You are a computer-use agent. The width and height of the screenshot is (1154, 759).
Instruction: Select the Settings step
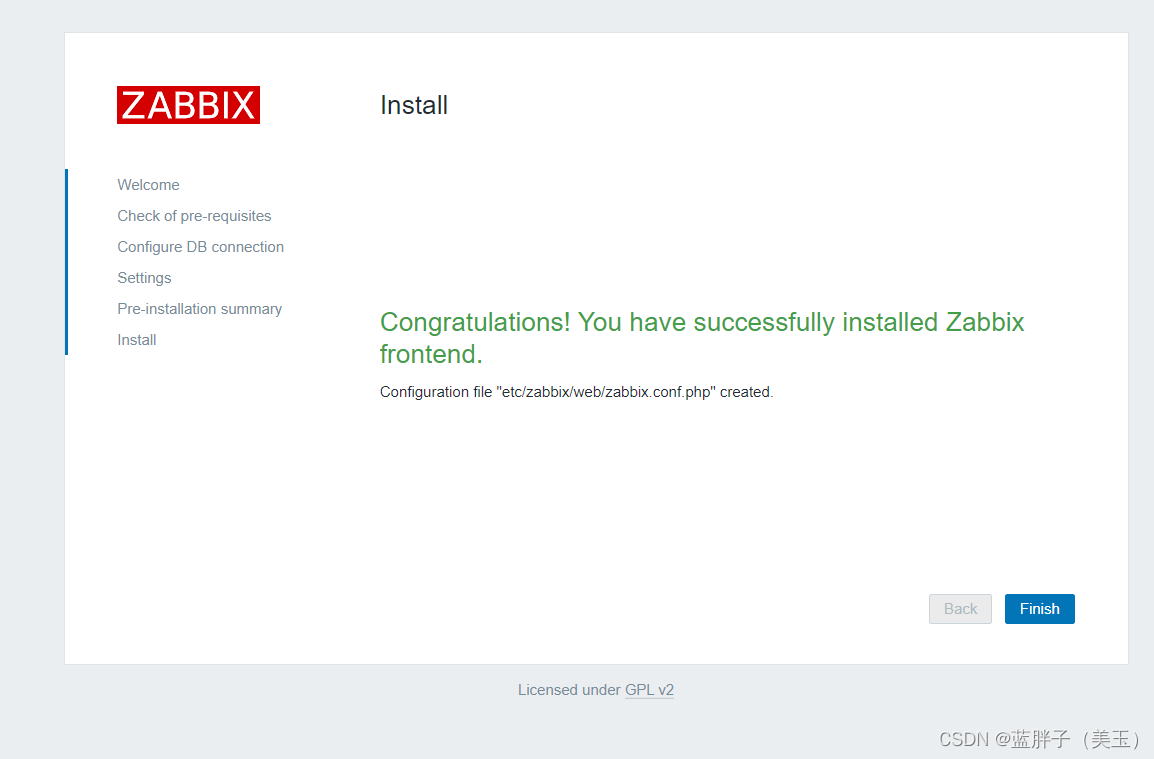144,278
